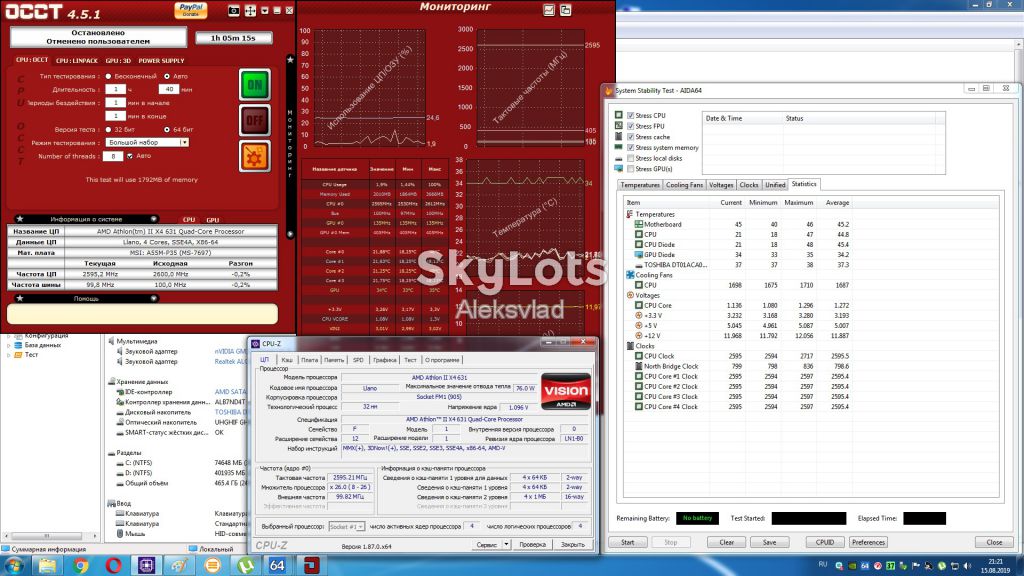
Task: Open the CPU-Z Память tab
Action: [x=334, y=360]
